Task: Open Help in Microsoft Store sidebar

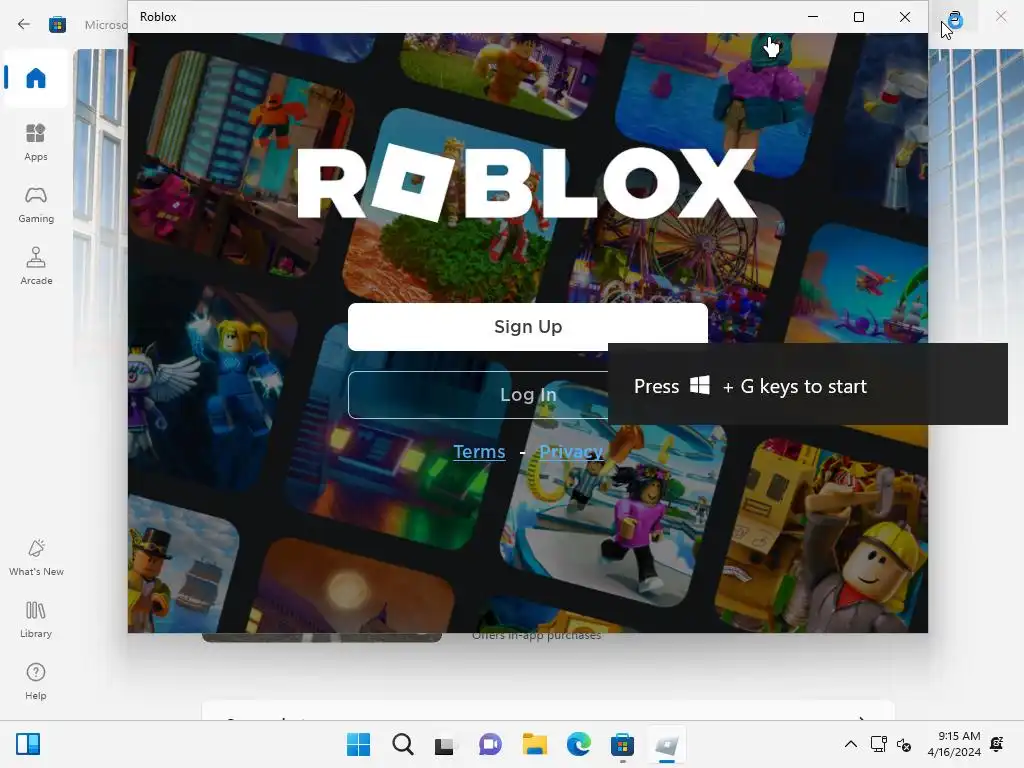Action: [x=36, y=682]
